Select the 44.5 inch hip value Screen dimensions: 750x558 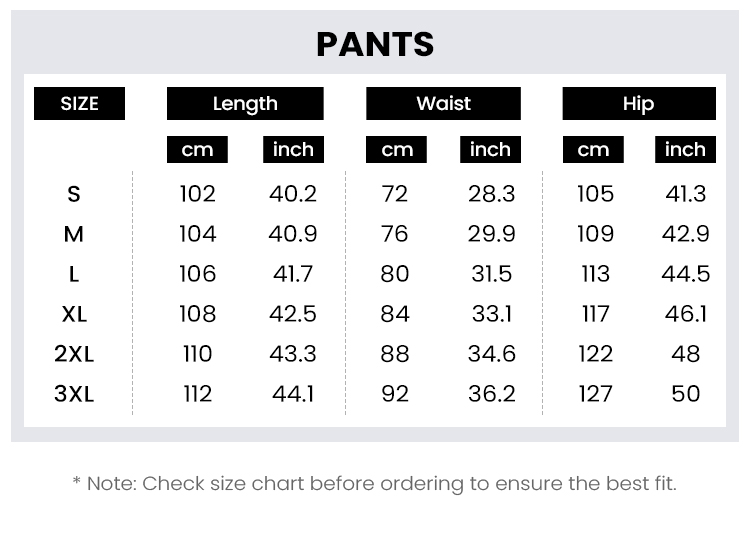coord(685,274)
